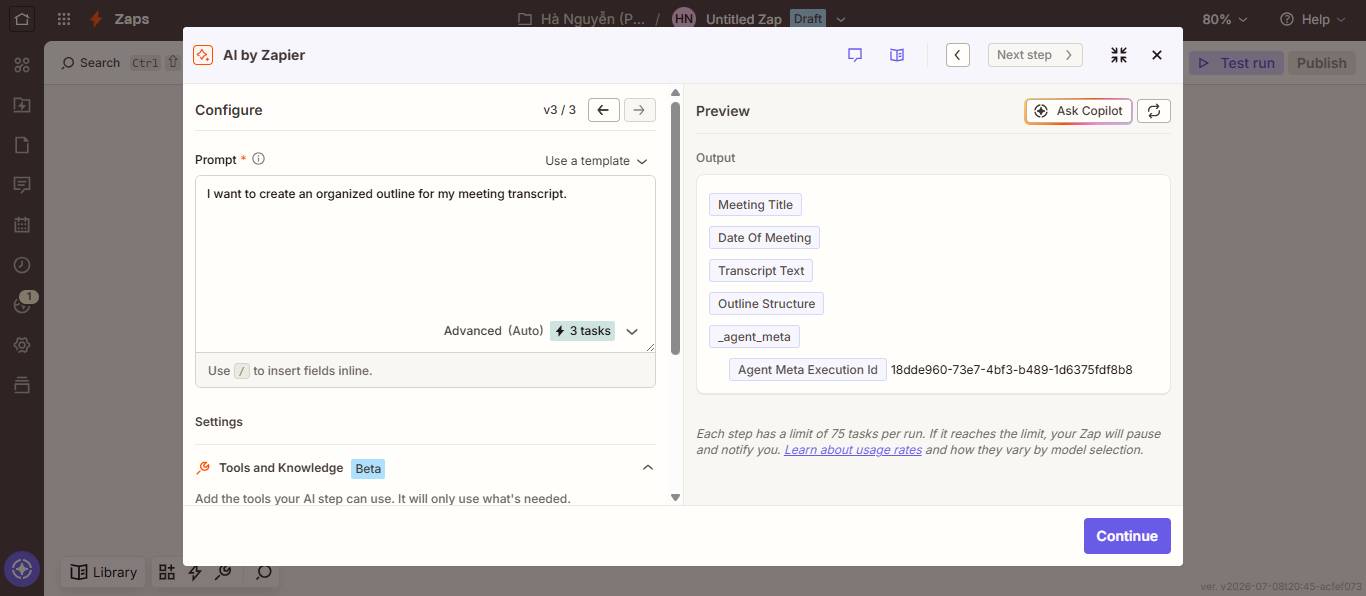Click the Untitled Zap title
This screenshot has width=1366, height=596.
tap(744, 19)
